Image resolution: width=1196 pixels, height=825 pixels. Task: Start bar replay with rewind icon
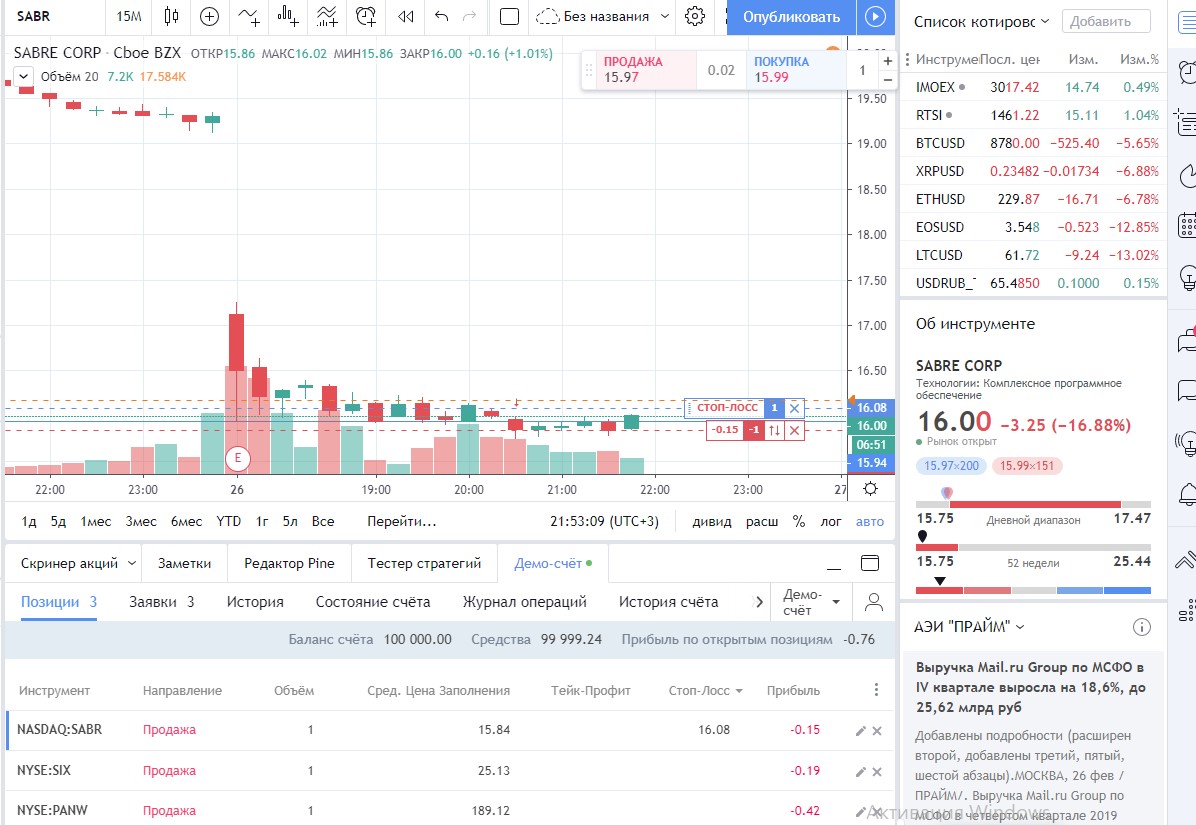tap(406, 16)
